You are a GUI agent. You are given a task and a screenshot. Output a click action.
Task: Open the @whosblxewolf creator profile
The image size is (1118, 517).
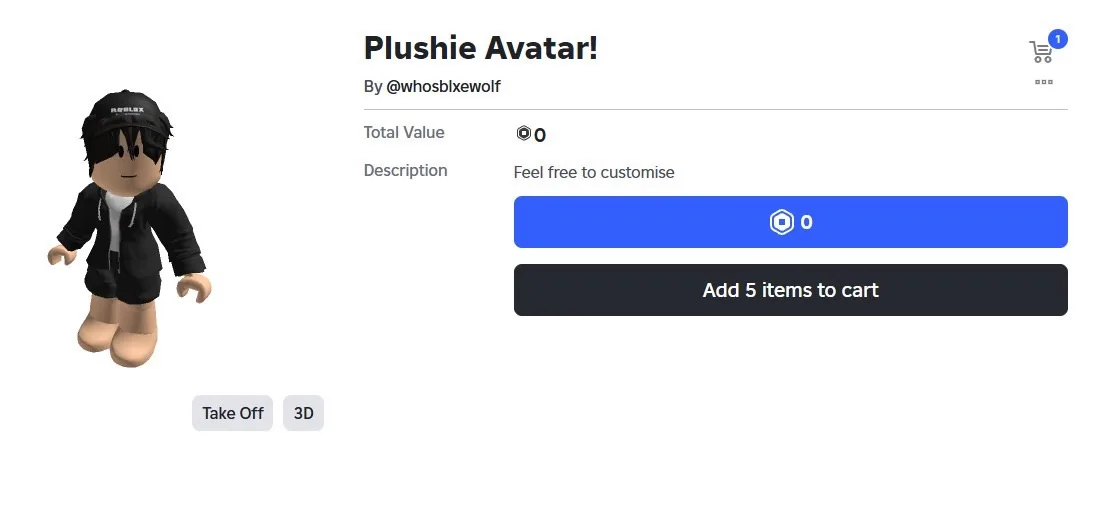coord(443,87)
